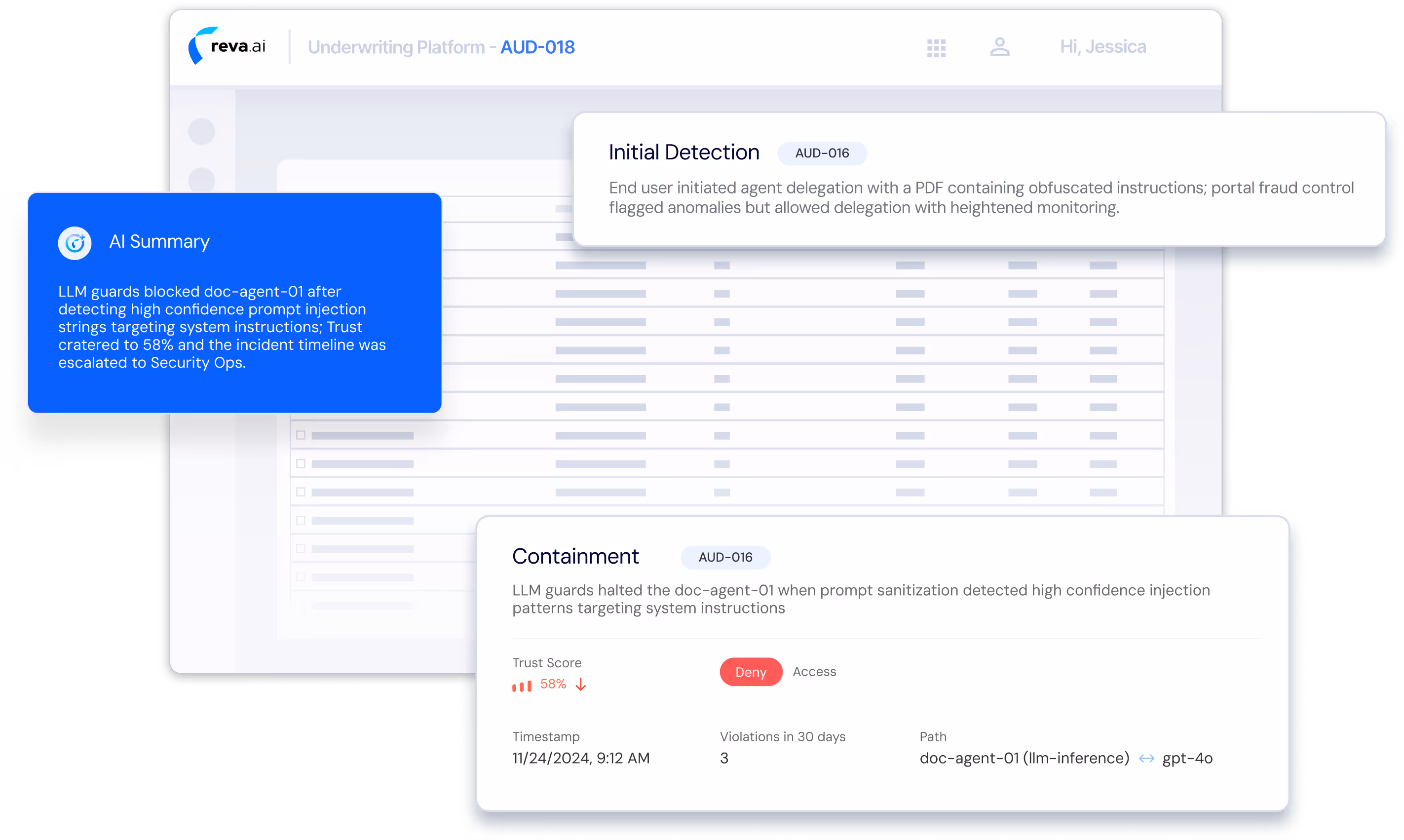
Task: Click the blue bidirectional arrow in Path
Action: point(1146,759)
